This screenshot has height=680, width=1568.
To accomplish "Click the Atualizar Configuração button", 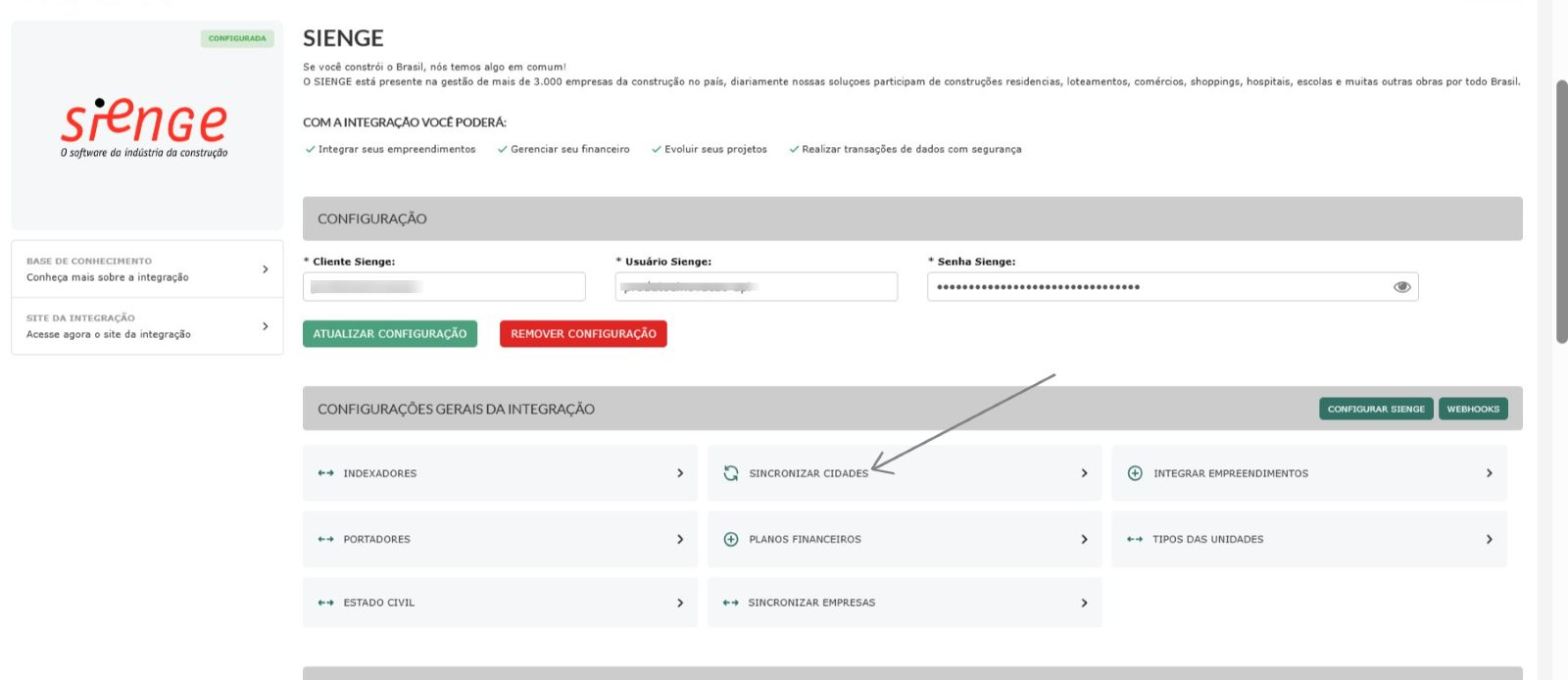I will [390, 334].
